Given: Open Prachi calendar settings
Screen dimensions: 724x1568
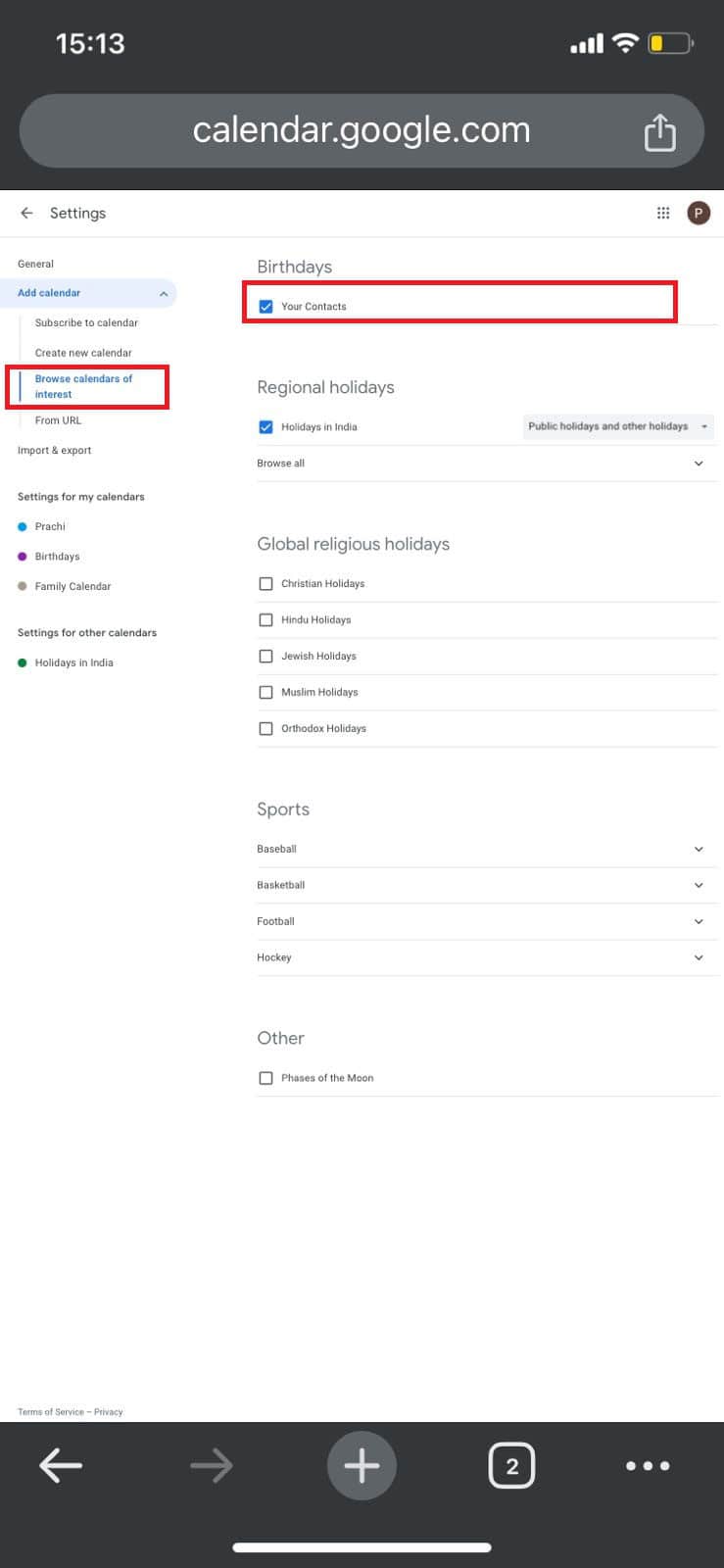Looking at the screenshot, I should tap(50, 526).
